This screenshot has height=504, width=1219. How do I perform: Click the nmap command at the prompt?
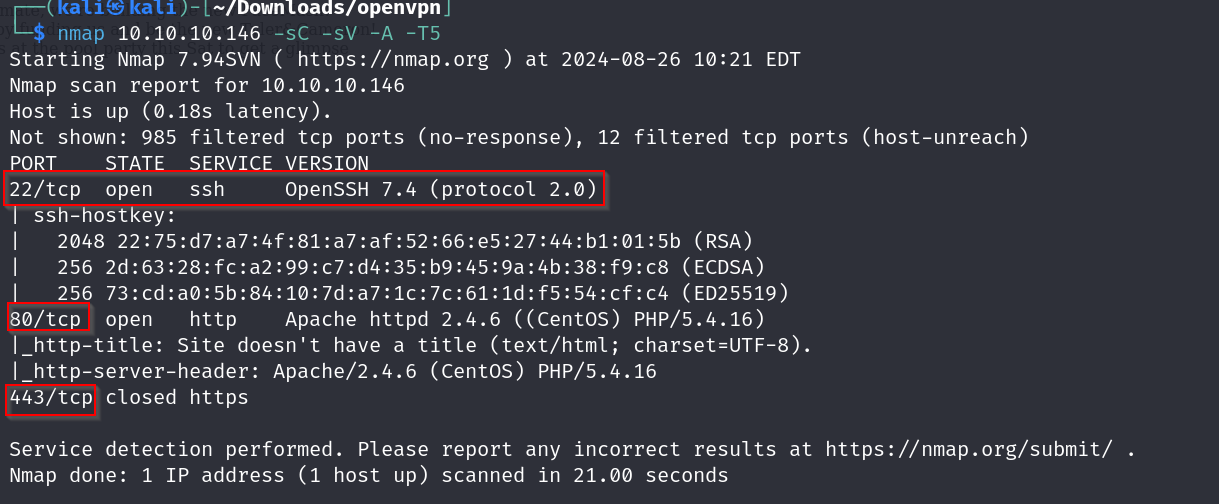coord(82,34)
